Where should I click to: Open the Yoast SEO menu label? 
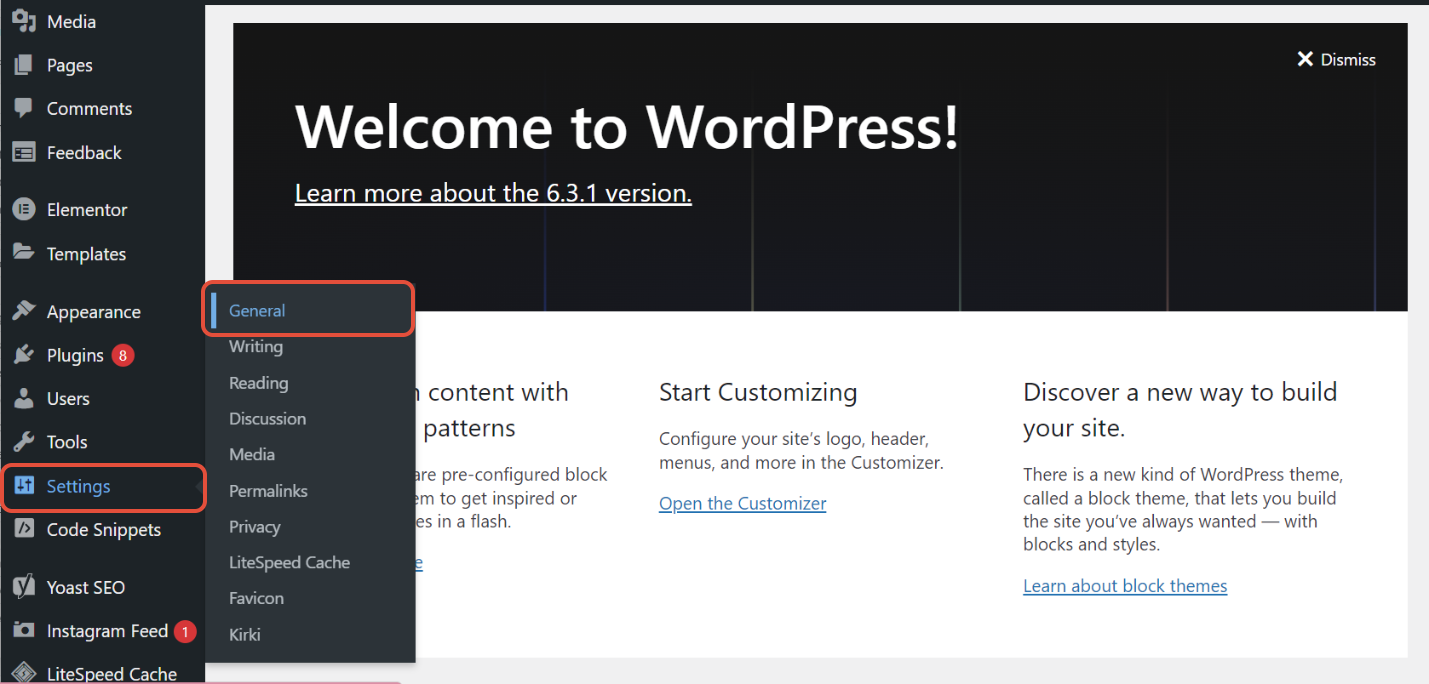(x=86, y=587)
